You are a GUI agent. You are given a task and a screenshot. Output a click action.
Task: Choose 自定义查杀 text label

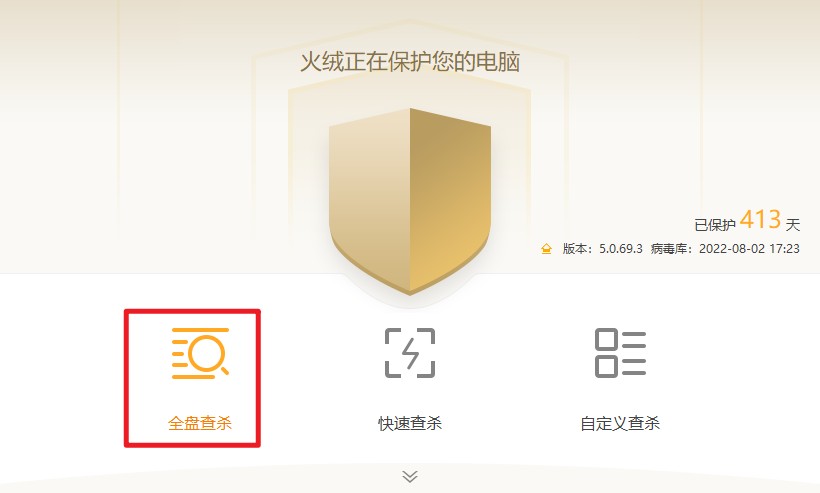tap(620, 423)
